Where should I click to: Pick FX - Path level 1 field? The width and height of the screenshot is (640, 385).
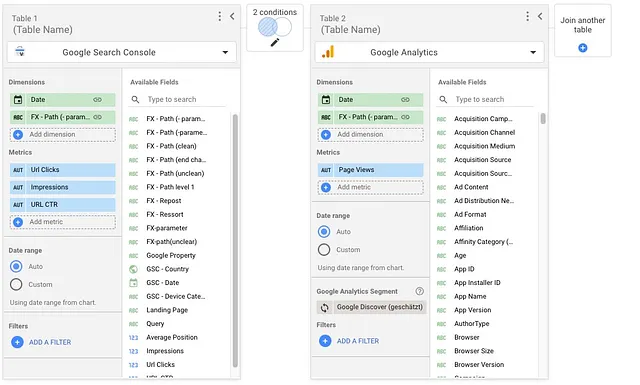[x=170, y=187]
